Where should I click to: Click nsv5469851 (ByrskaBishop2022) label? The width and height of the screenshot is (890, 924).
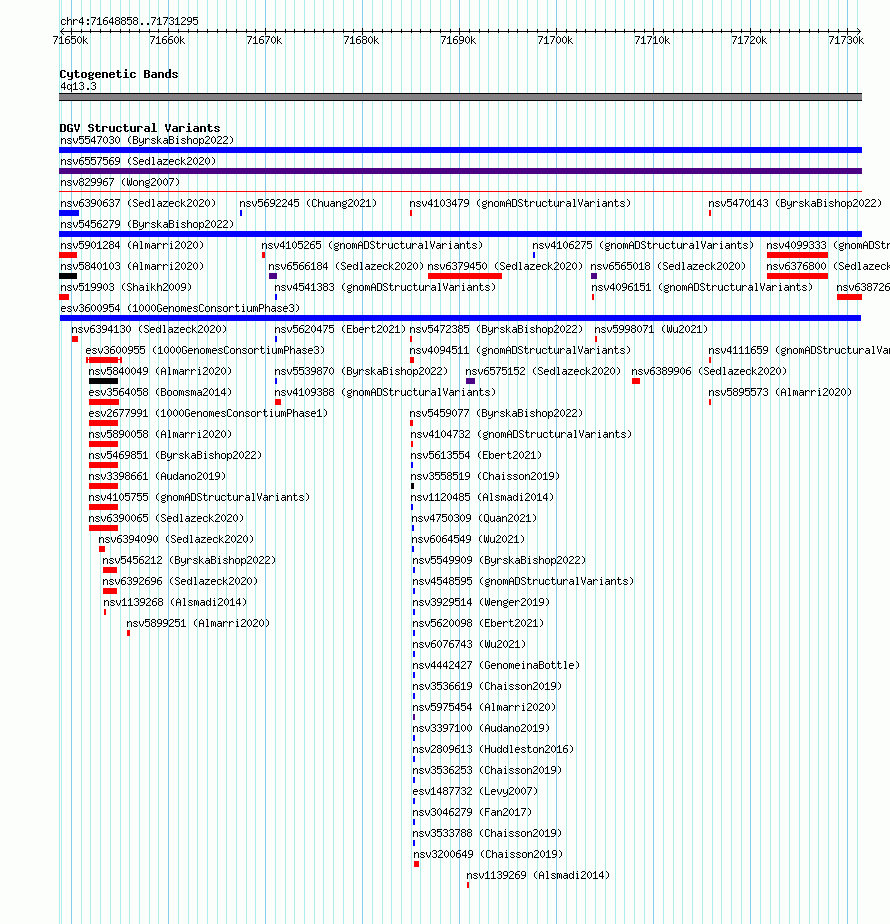coord(175,456)
